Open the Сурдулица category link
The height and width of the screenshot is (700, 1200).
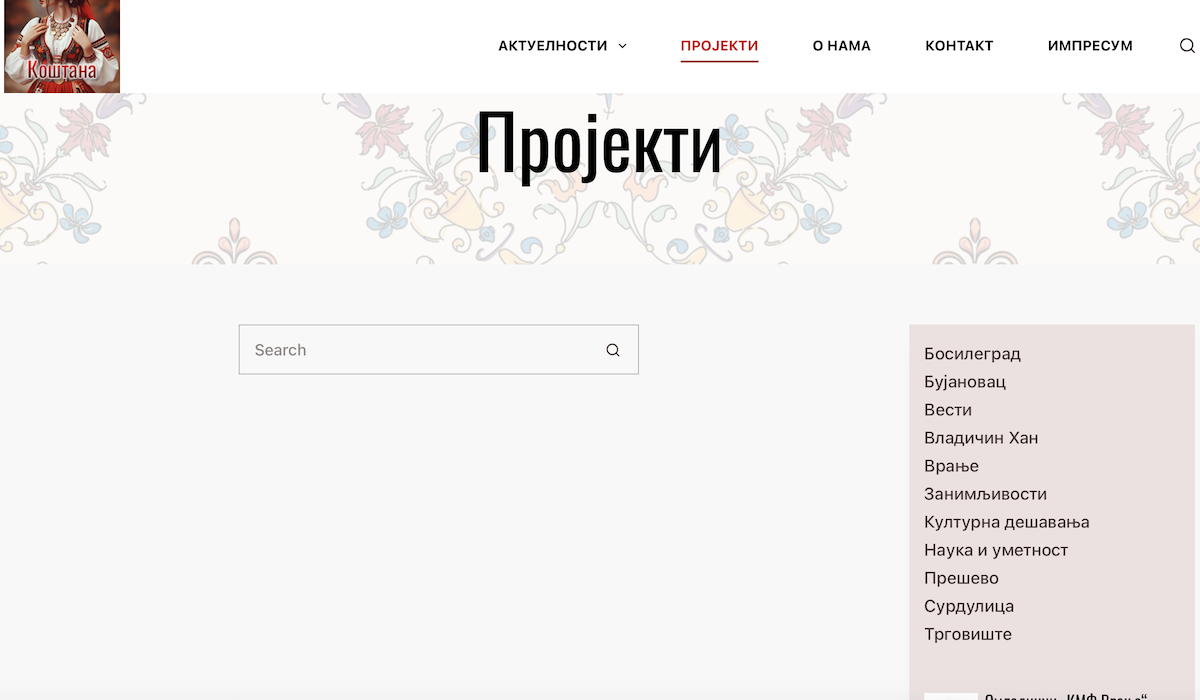(969, 606)
